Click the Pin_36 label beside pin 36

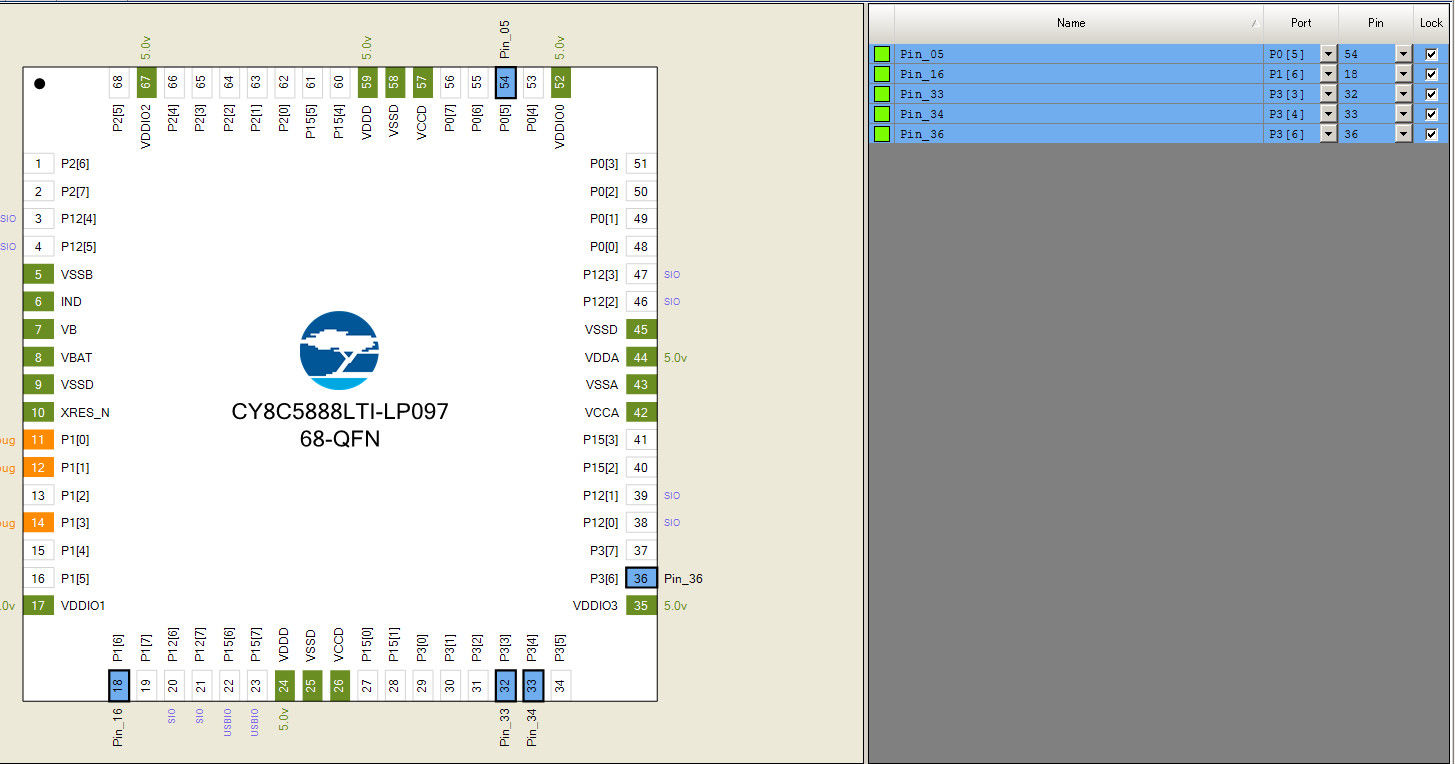pos(683,579)
